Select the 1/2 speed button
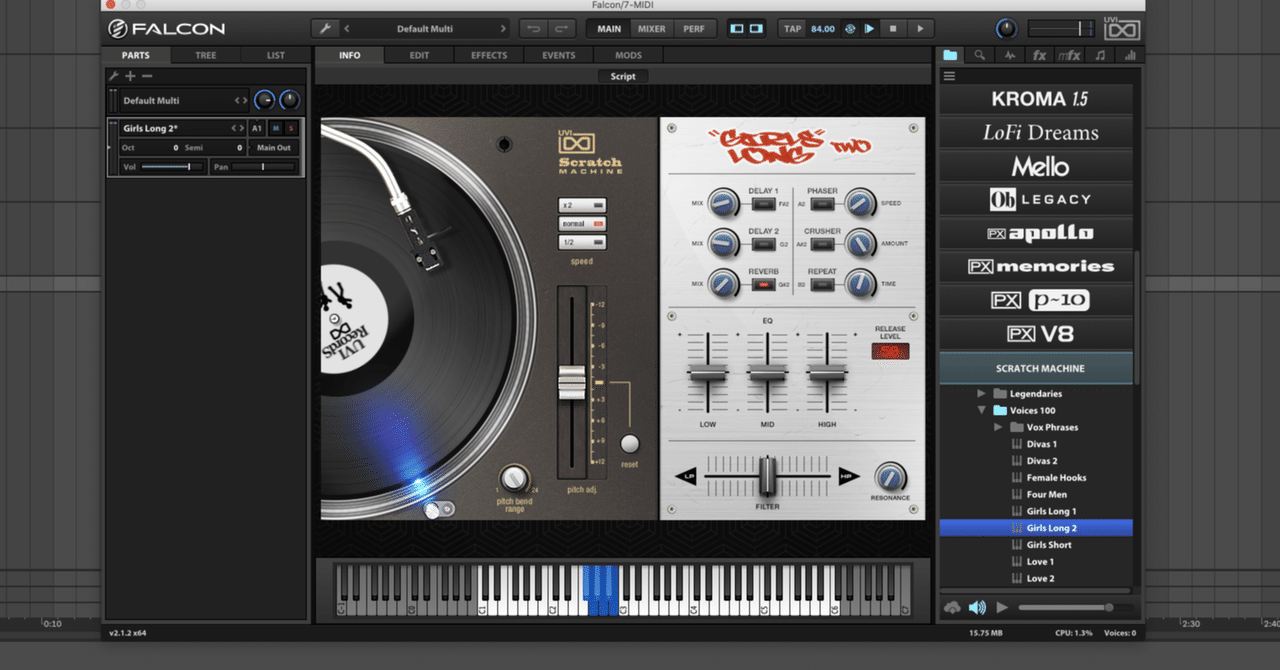Image resolution: width=1280 pixels, height=670 pixels. [x=582, y=242]
